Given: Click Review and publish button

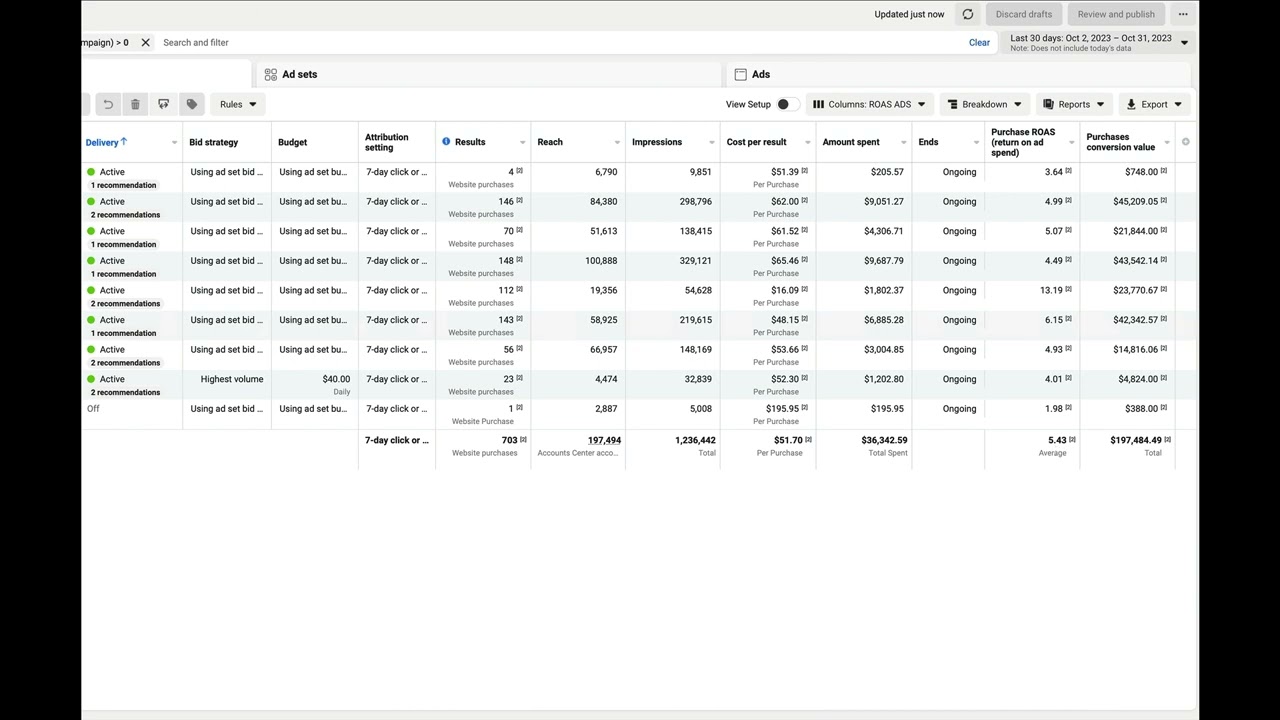Looking at the screenshot, I should point(1116,14).
